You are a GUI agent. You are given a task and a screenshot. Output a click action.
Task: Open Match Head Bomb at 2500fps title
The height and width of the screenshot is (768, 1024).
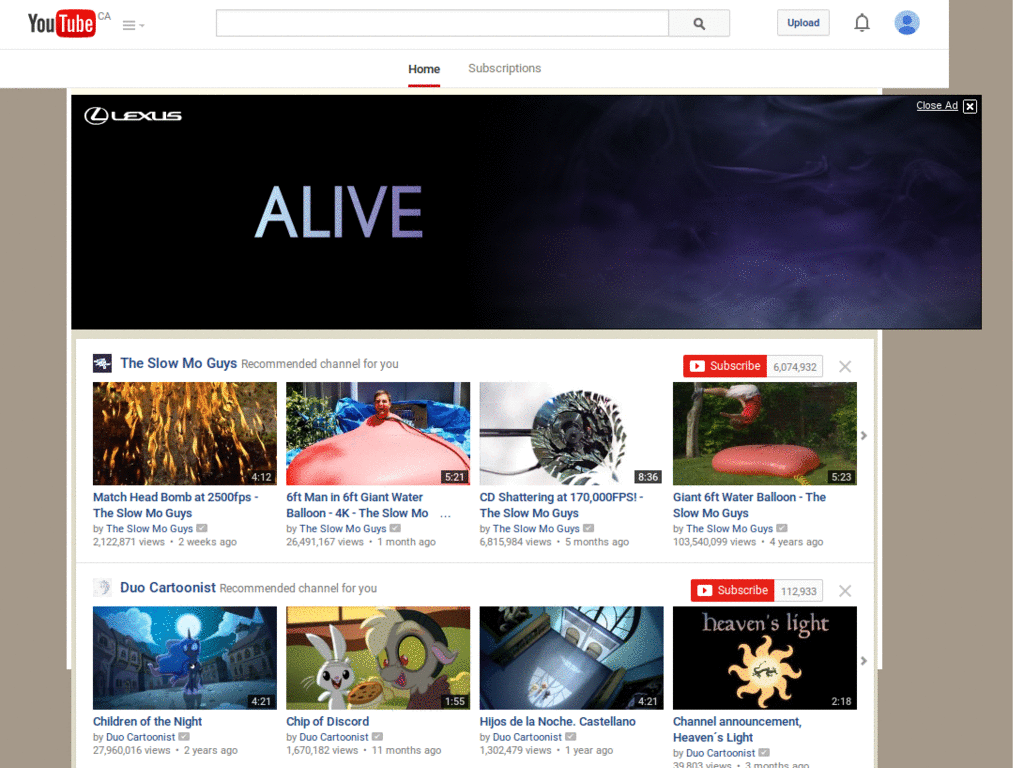coord(176,505)
